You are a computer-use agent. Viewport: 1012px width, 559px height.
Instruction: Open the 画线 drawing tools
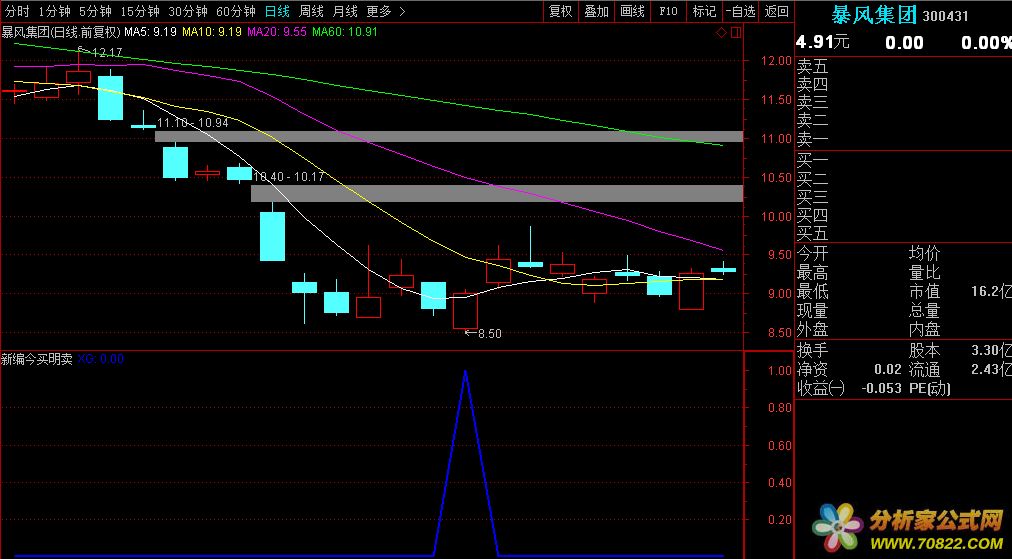[x=632, y=11]
